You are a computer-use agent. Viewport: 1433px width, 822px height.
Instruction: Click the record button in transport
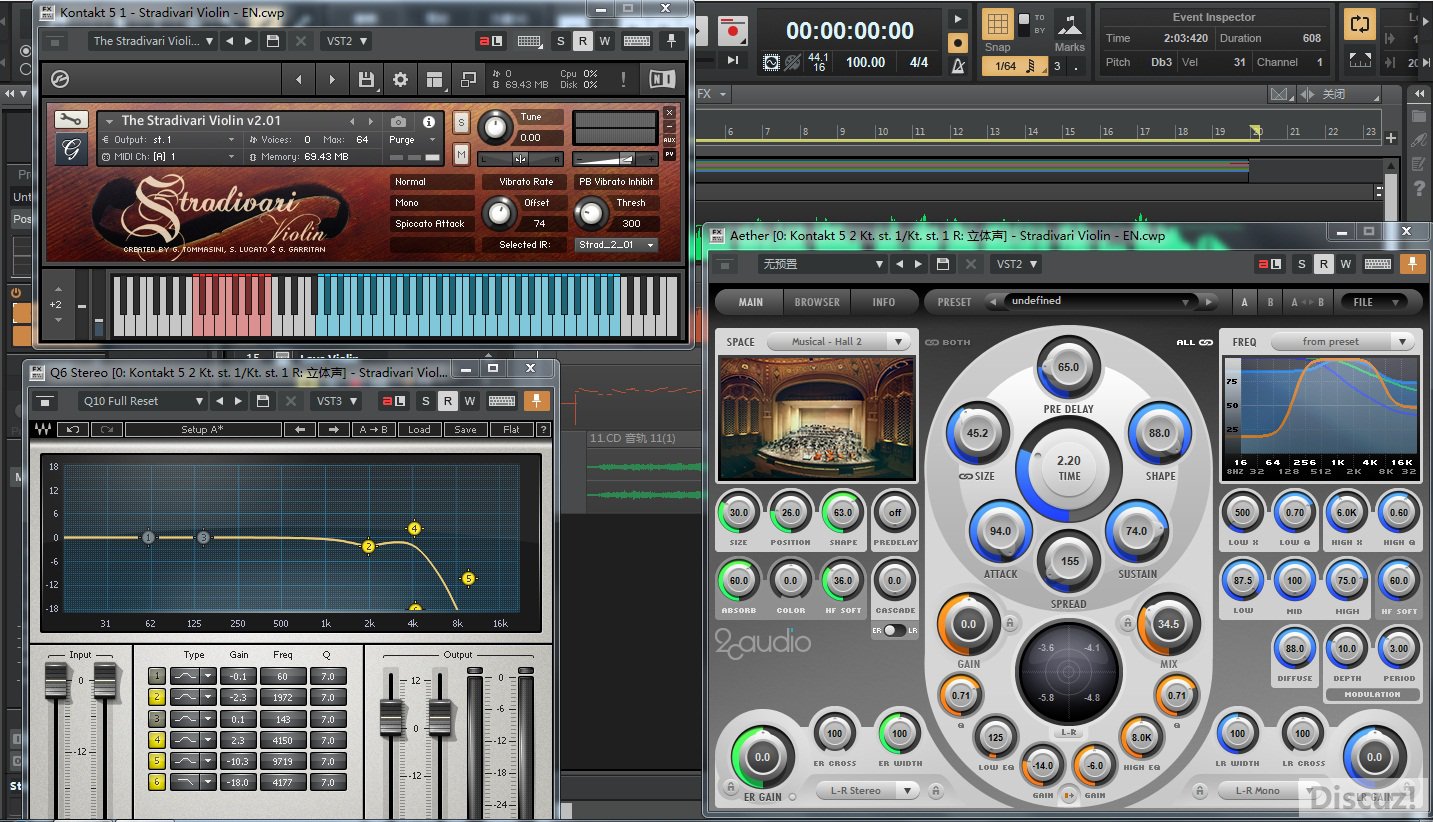pyautogui.click(x=733, y=31)
